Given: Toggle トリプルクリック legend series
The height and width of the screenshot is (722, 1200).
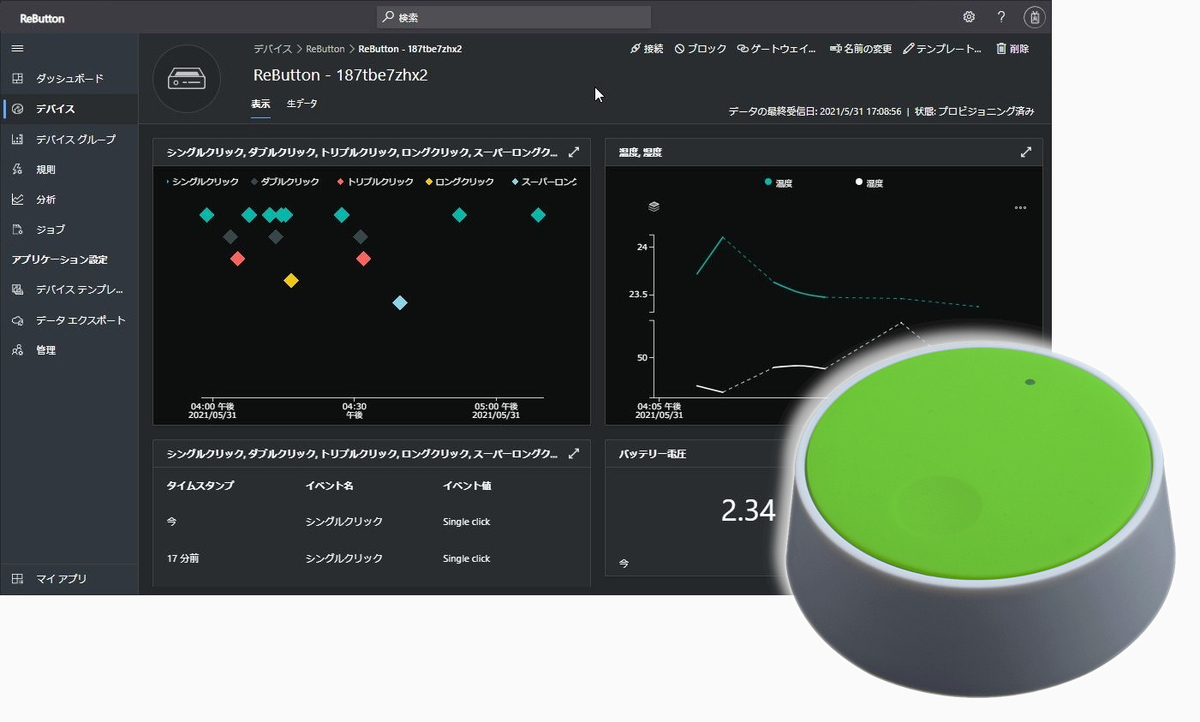Looking at the screenshot, I should click(375, 182).
